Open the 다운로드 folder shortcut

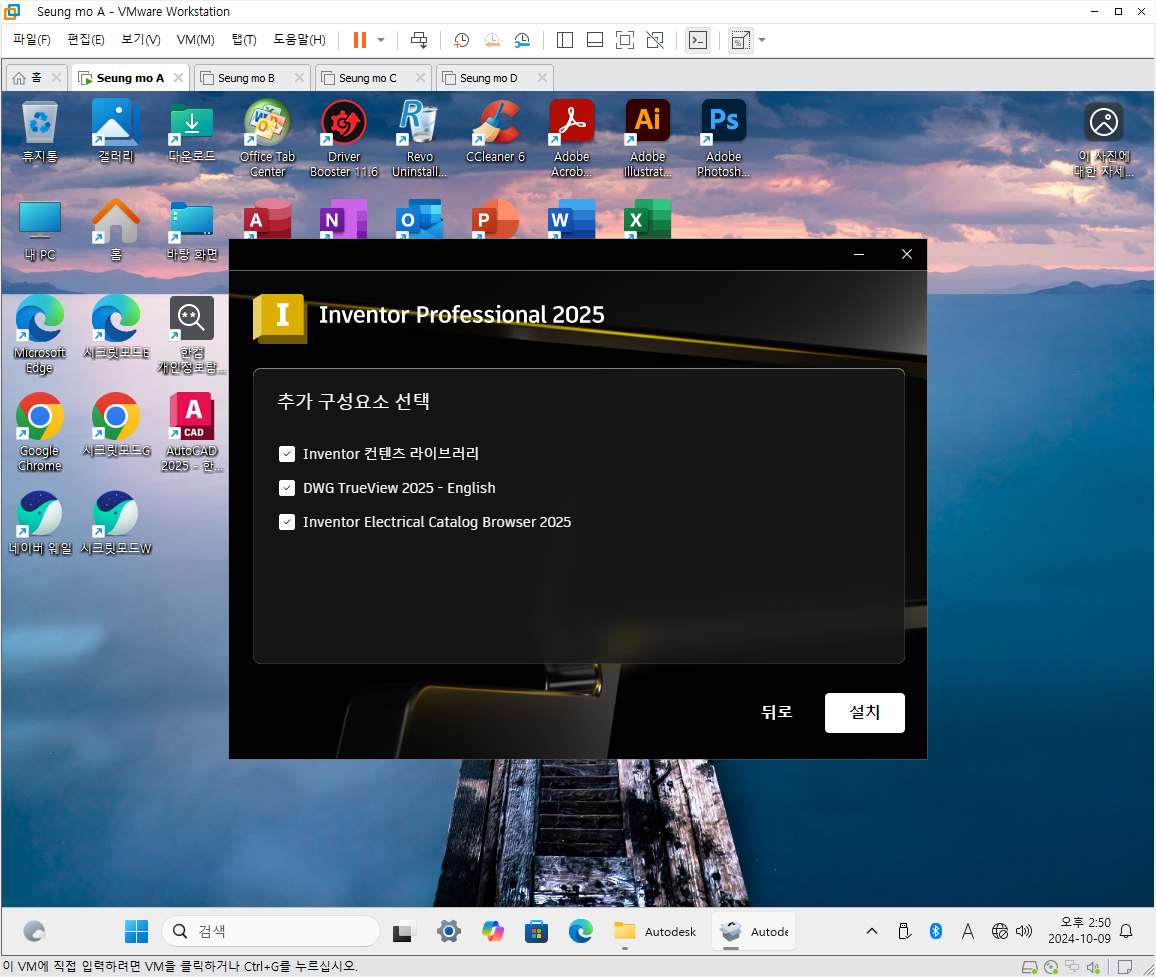point(192,132)
